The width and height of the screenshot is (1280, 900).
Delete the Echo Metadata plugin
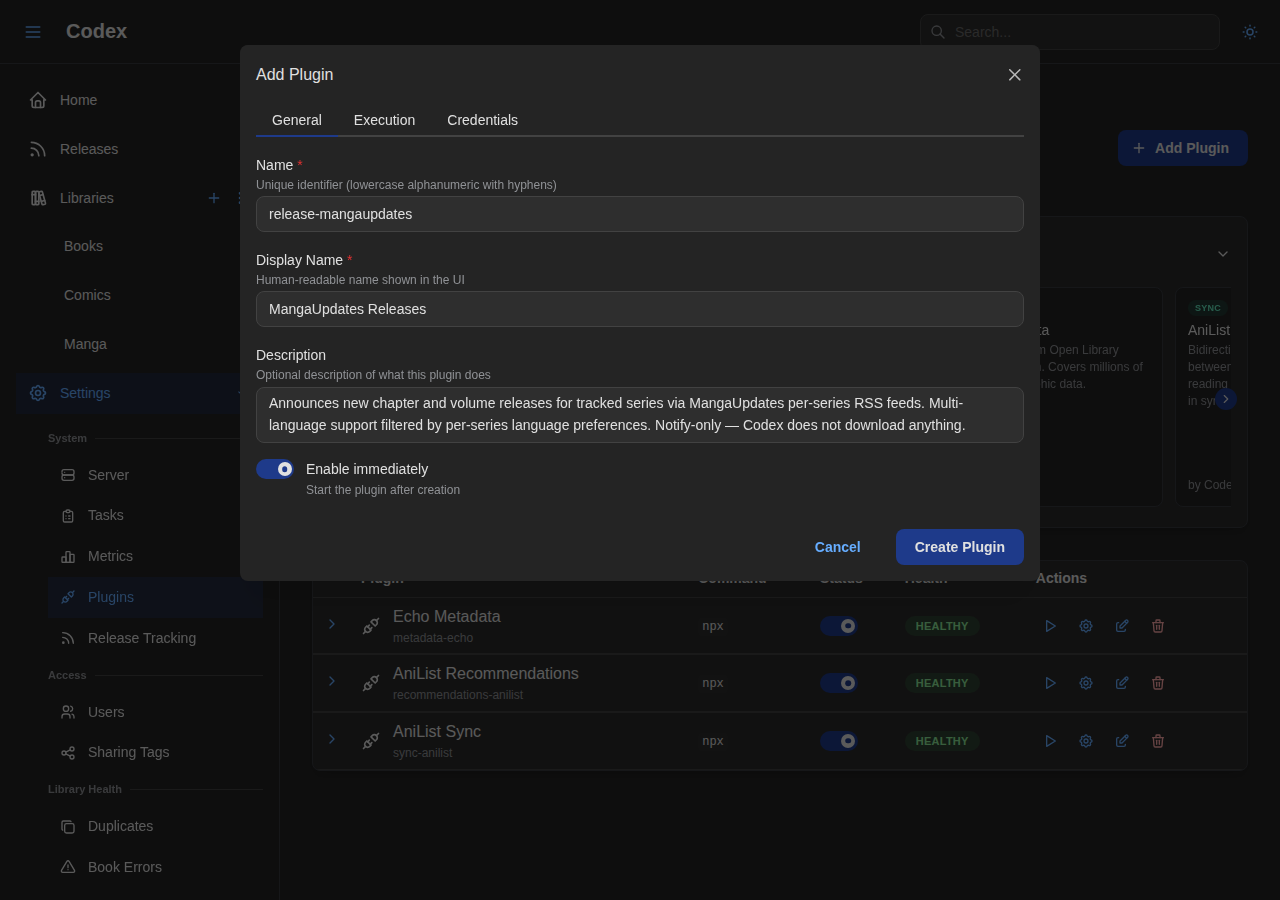pyautogui.click(x=1158, y=626)
